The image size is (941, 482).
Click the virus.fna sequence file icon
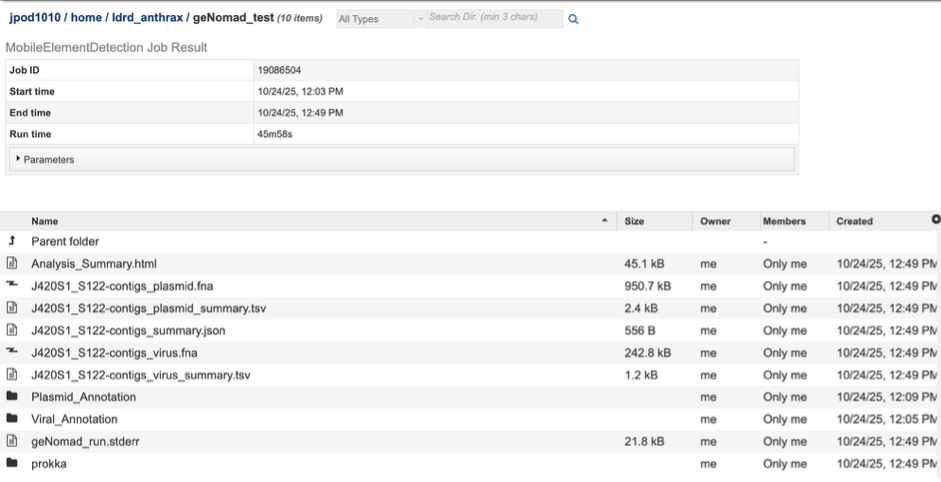(12, 352)
